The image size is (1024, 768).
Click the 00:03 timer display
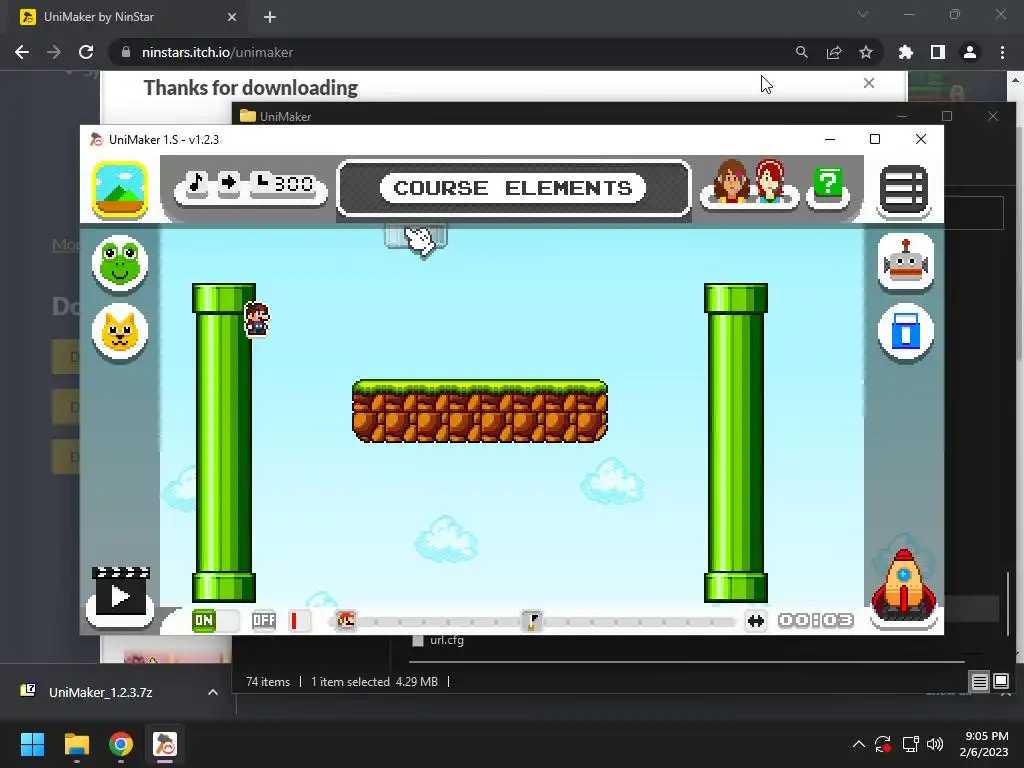[816, 620]
